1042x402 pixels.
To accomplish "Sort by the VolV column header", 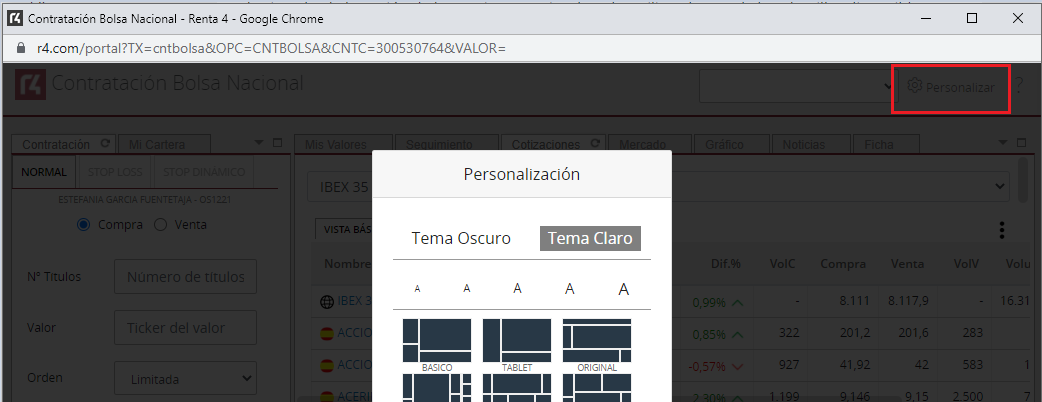I will [968, 264].
